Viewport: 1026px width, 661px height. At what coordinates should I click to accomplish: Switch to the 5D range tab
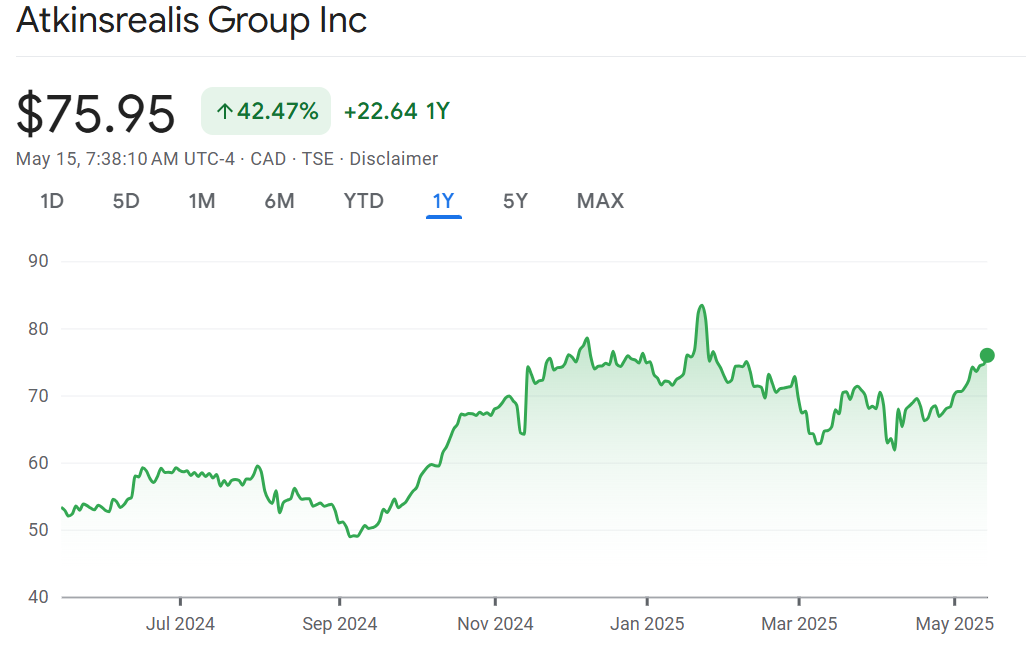point(126,201)
